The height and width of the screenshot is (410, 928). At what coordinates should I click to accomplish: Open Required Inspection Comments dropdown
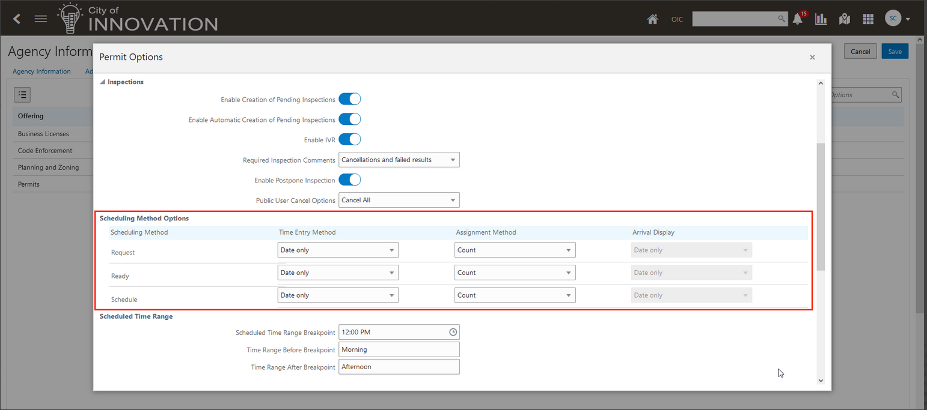(x=398, y=159)
